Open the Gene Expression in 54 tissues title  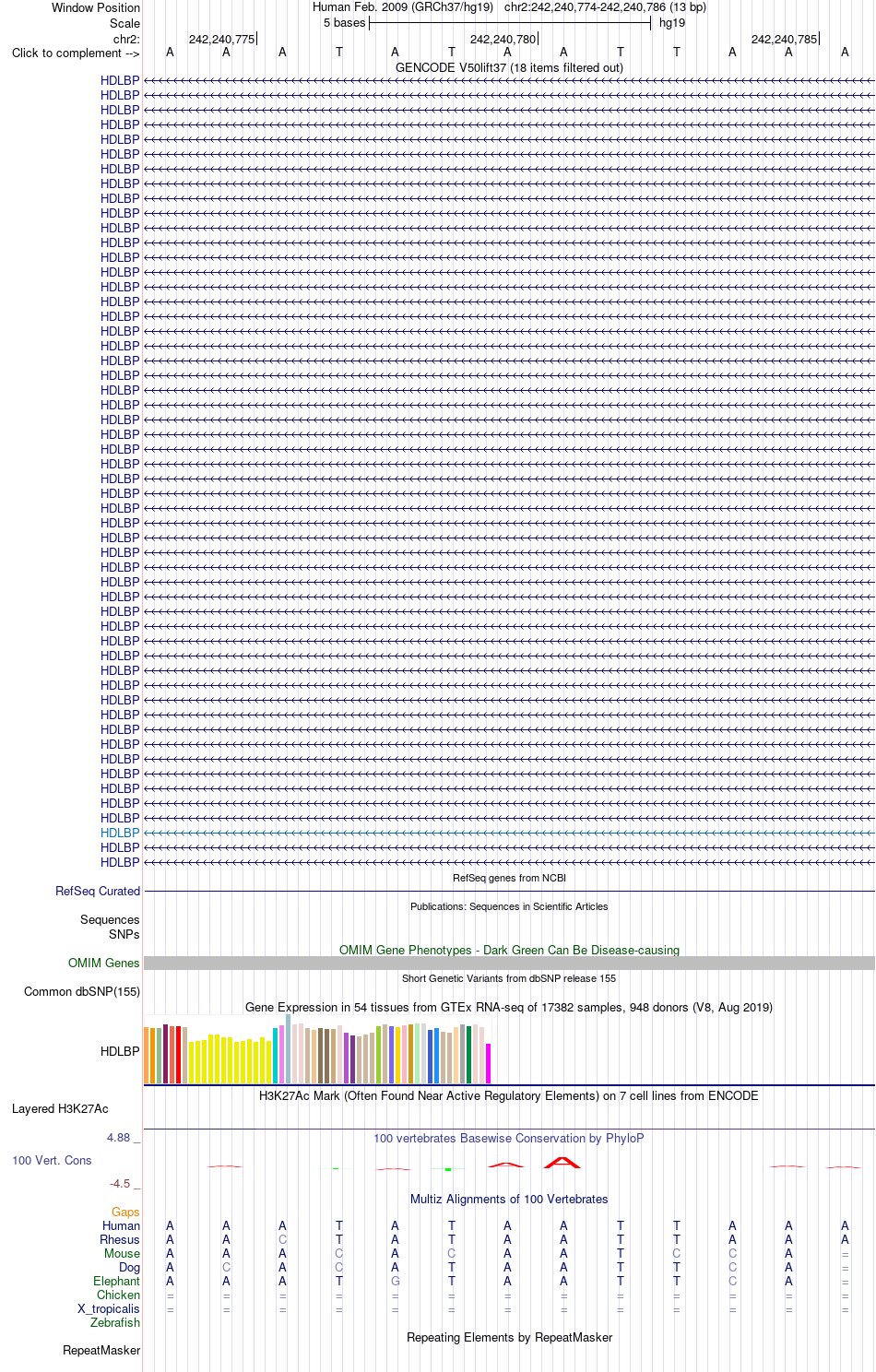tap(509, 1007)
